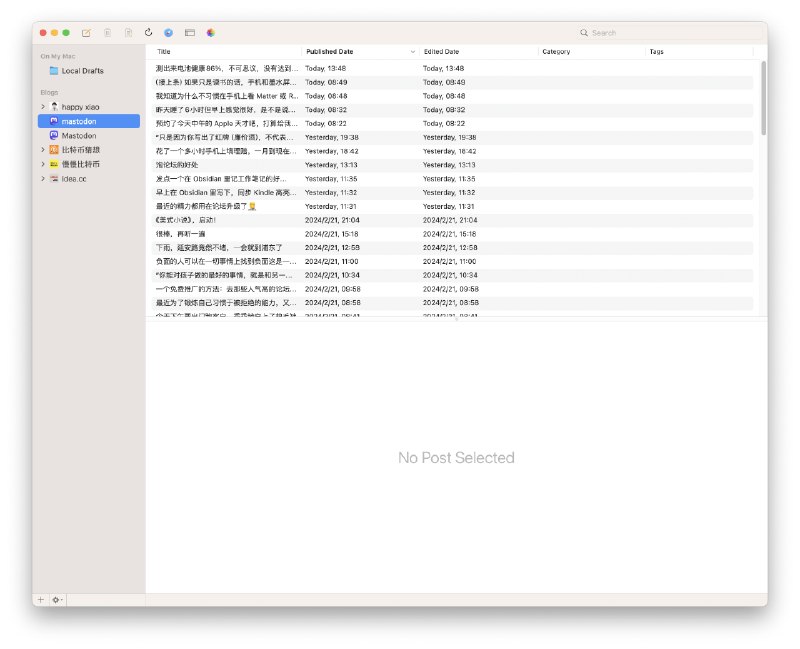800x649 pixels.
Task: Open the unselected capitalized Mastodon blog
Action: (78, 135)
